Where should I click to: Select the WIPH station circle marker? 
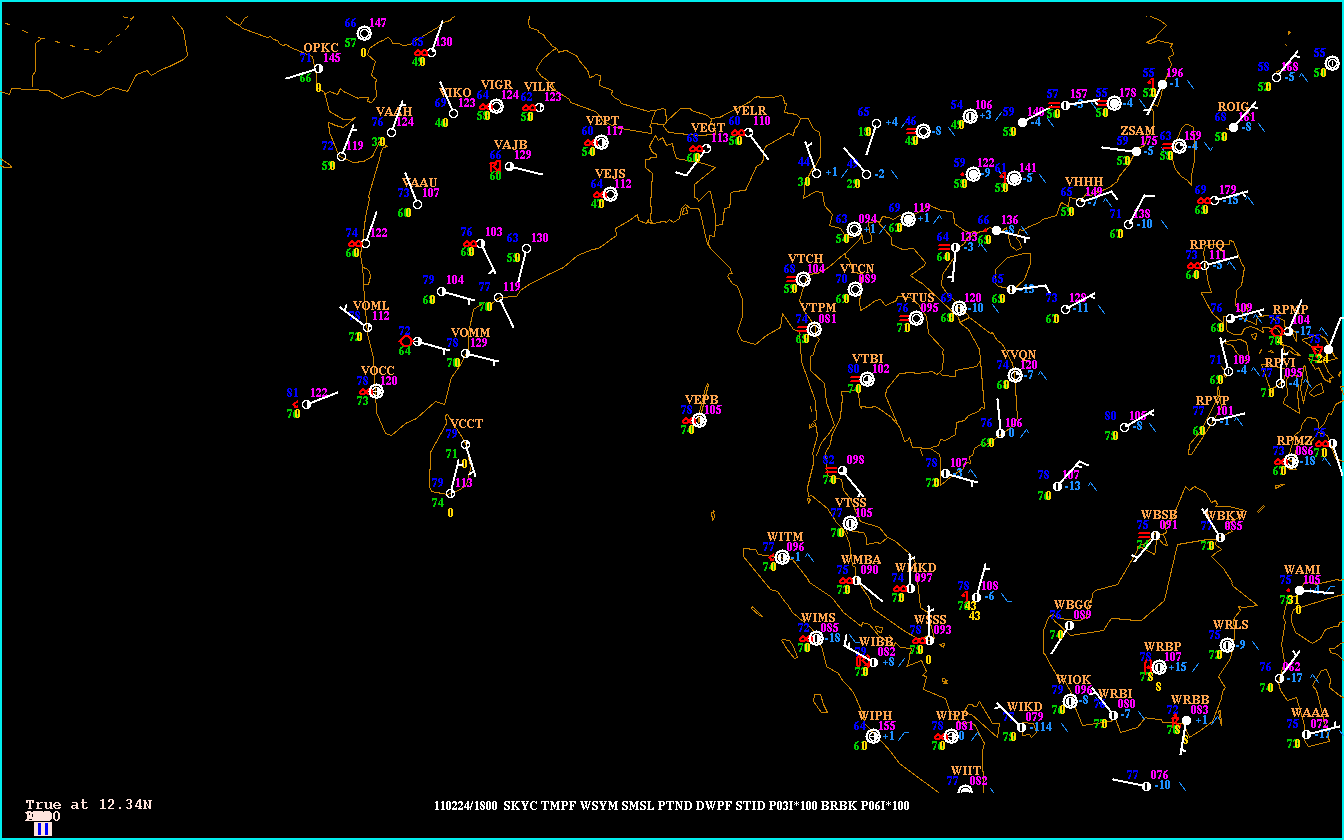(x=873, y=737)
